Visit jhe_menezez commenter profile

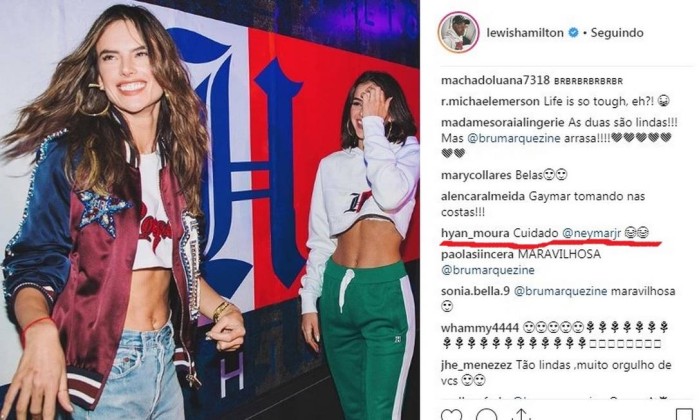(476, 365)
